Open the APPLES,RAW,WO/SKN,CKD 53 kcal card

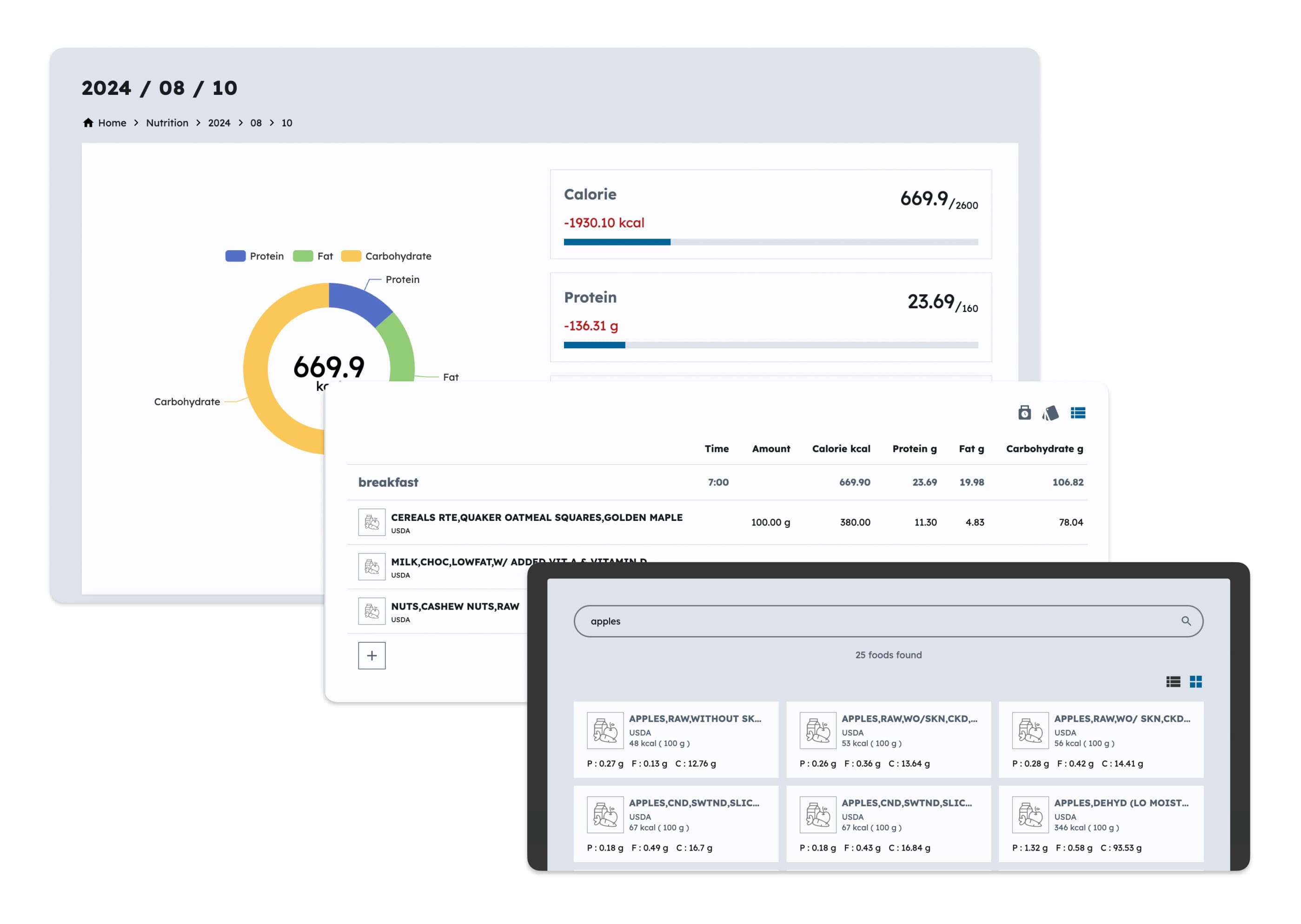click(x=888, y=739)
